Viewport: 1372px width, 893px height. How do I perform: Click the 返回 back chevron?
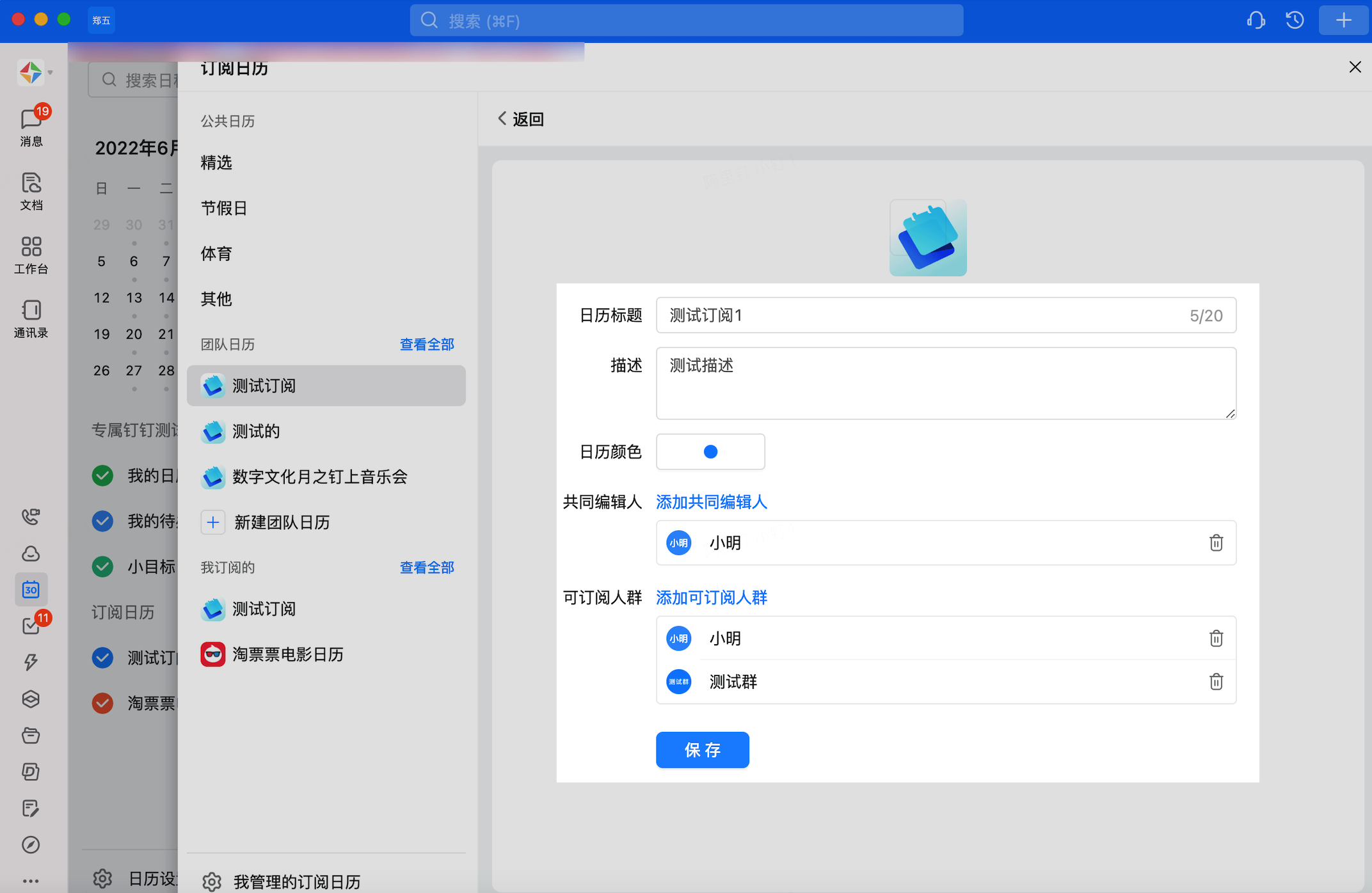(x=502, y=118)
